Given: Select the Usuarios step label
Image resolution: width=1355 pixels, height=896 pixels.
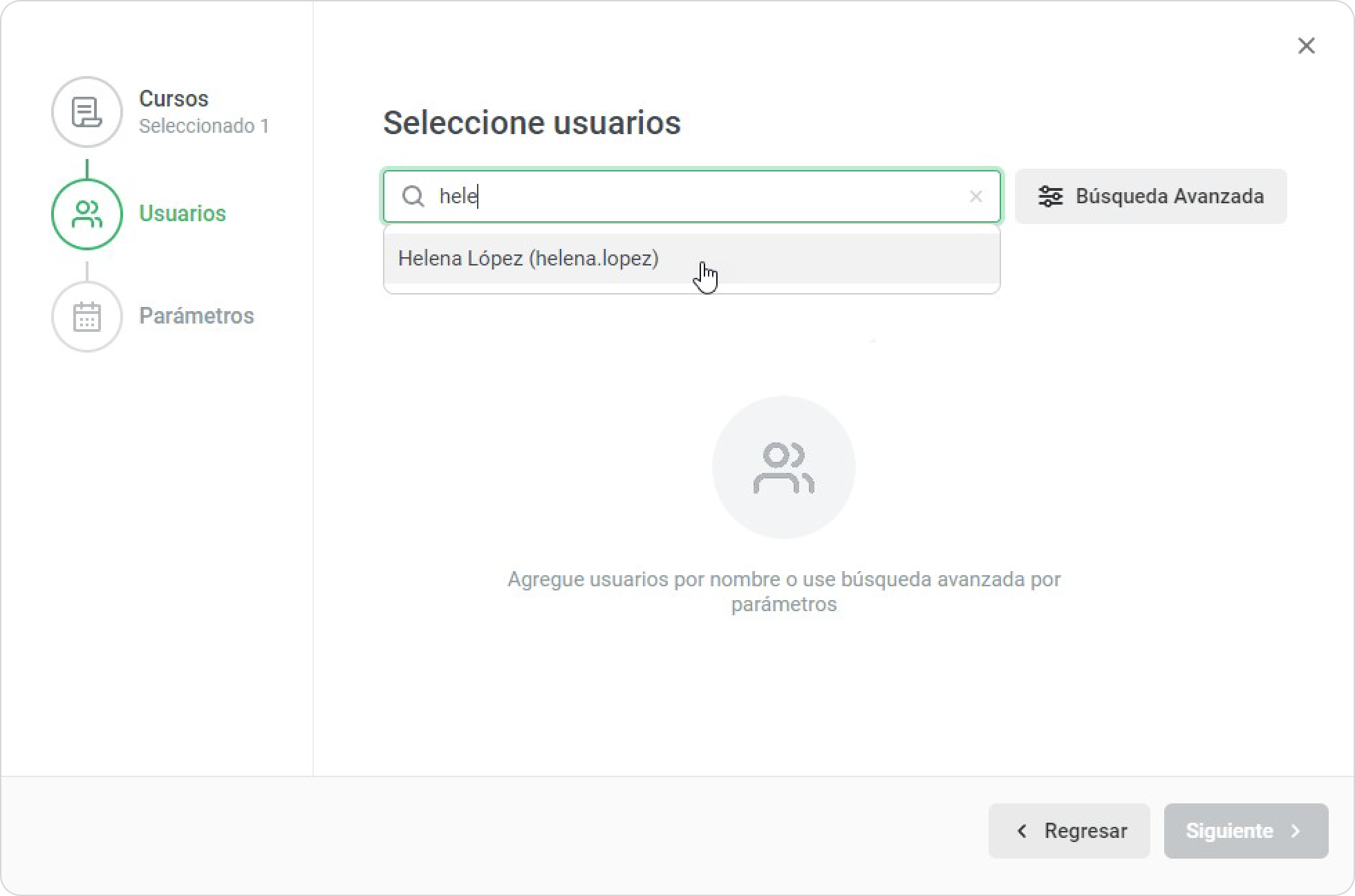Looking at the screenshot, I should [x=183, y=214].
